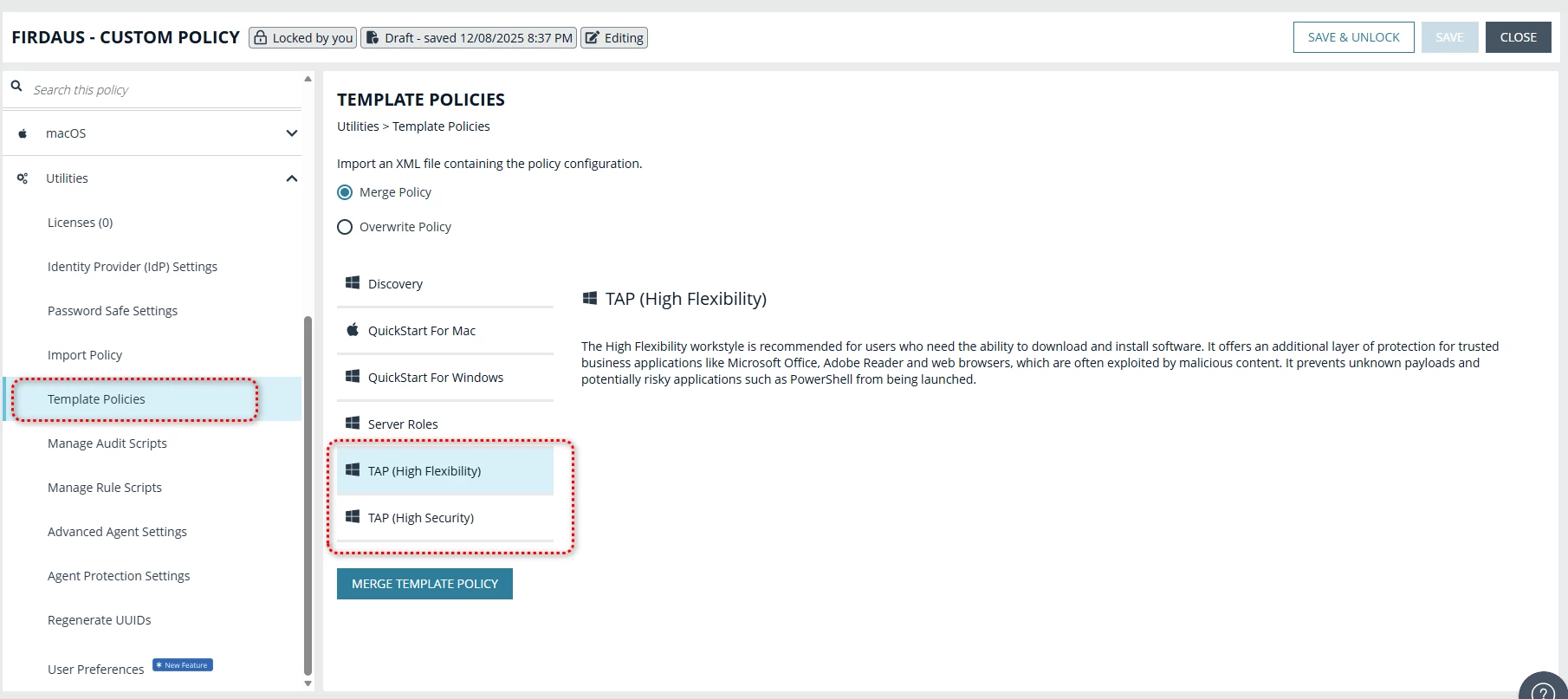Select the TAP (High Security) template
This screenshot has height=699, width=1568.
tap(445, 518)
